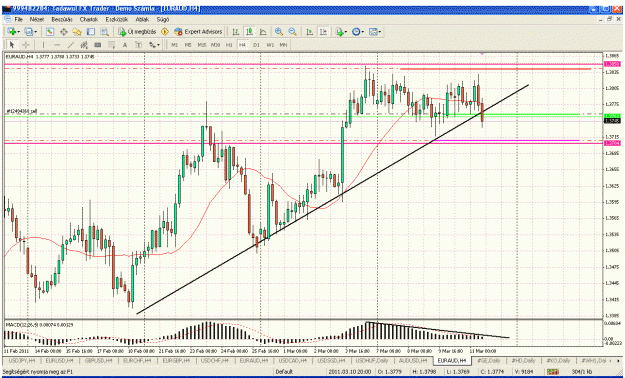Select the horizontal line tool
The height and width of the screenshot is (378, 625).
57,45
